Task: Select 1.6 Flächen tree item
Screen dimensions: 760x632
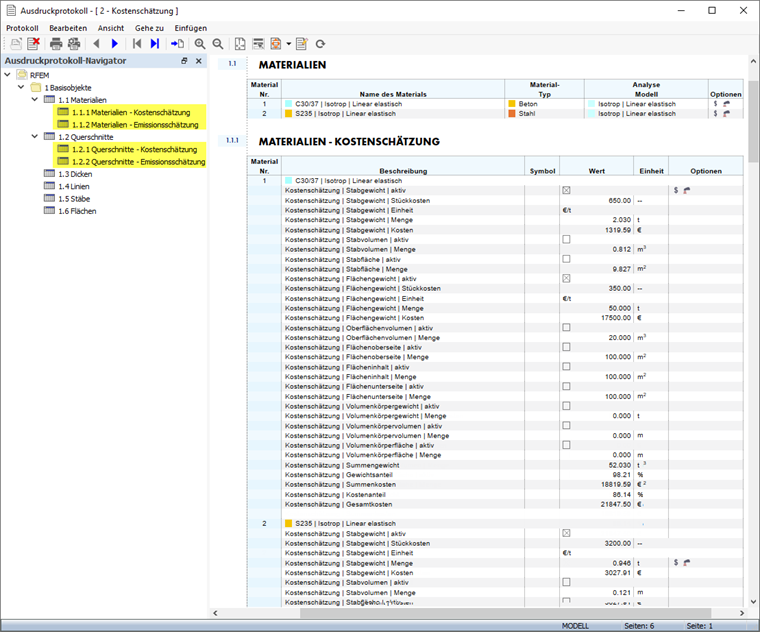Action: [77, 211]
